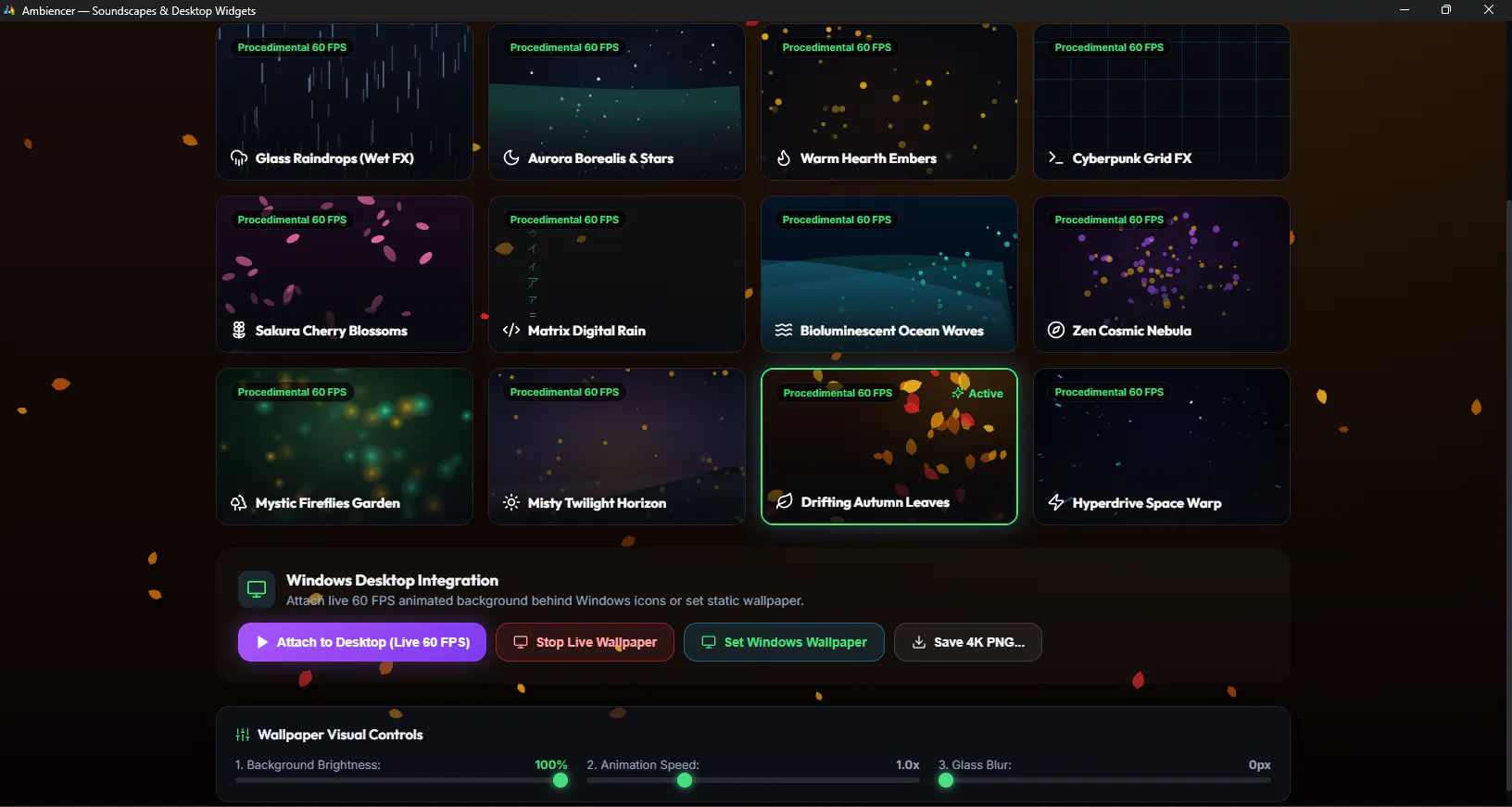Click the Ambiencer app icon in the title bar
1512x807 pixels.
point(10,10)
